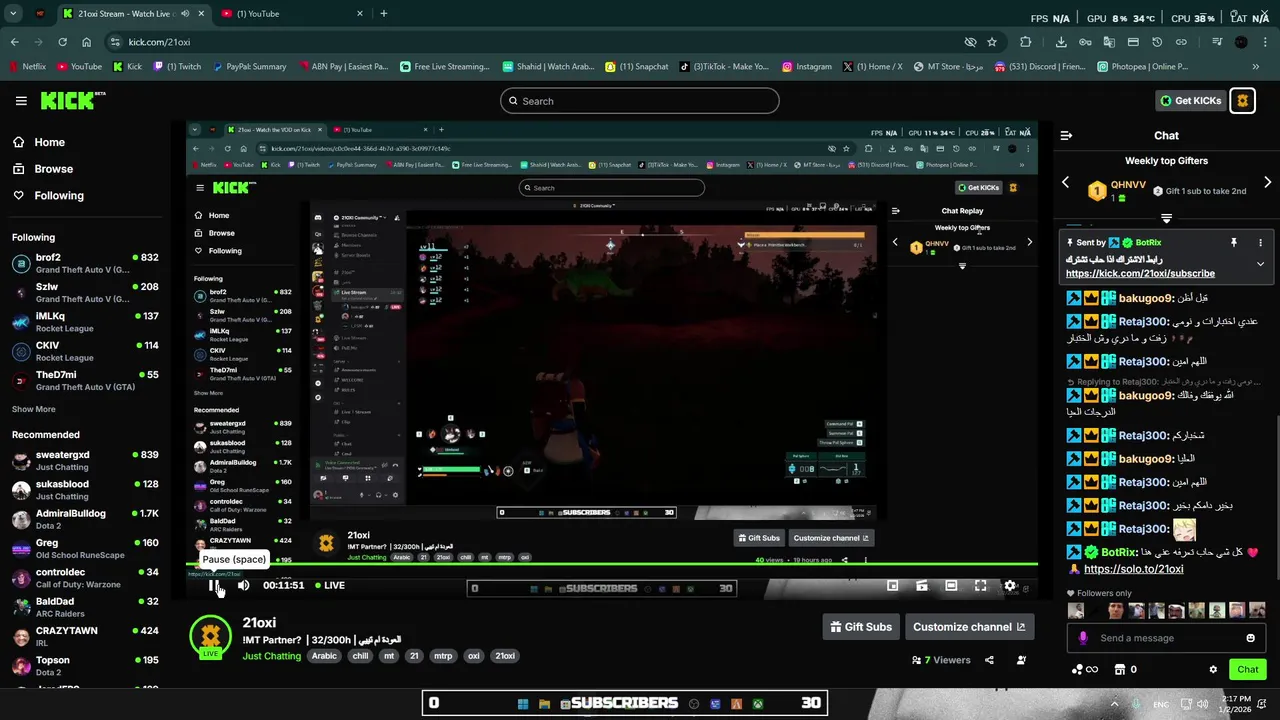Jump to LIVE indicator on player
Image resolution: width=1280 pixels, height=720 pixels.
330,586
